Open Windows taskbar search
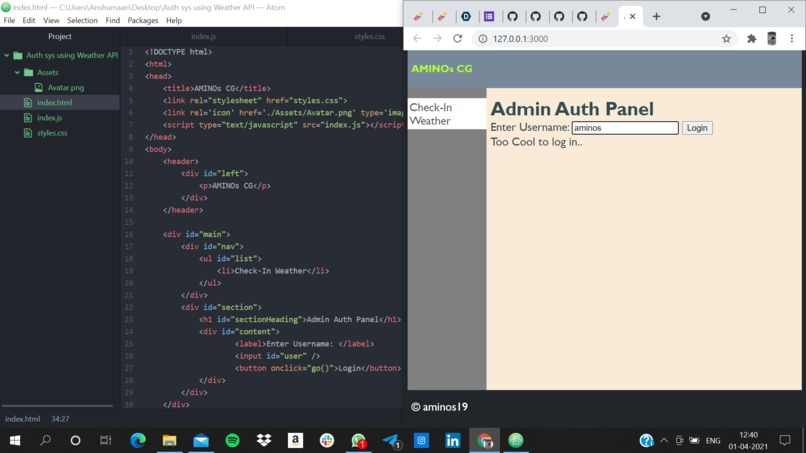The image size is (806, 453). tap(45, 441)
